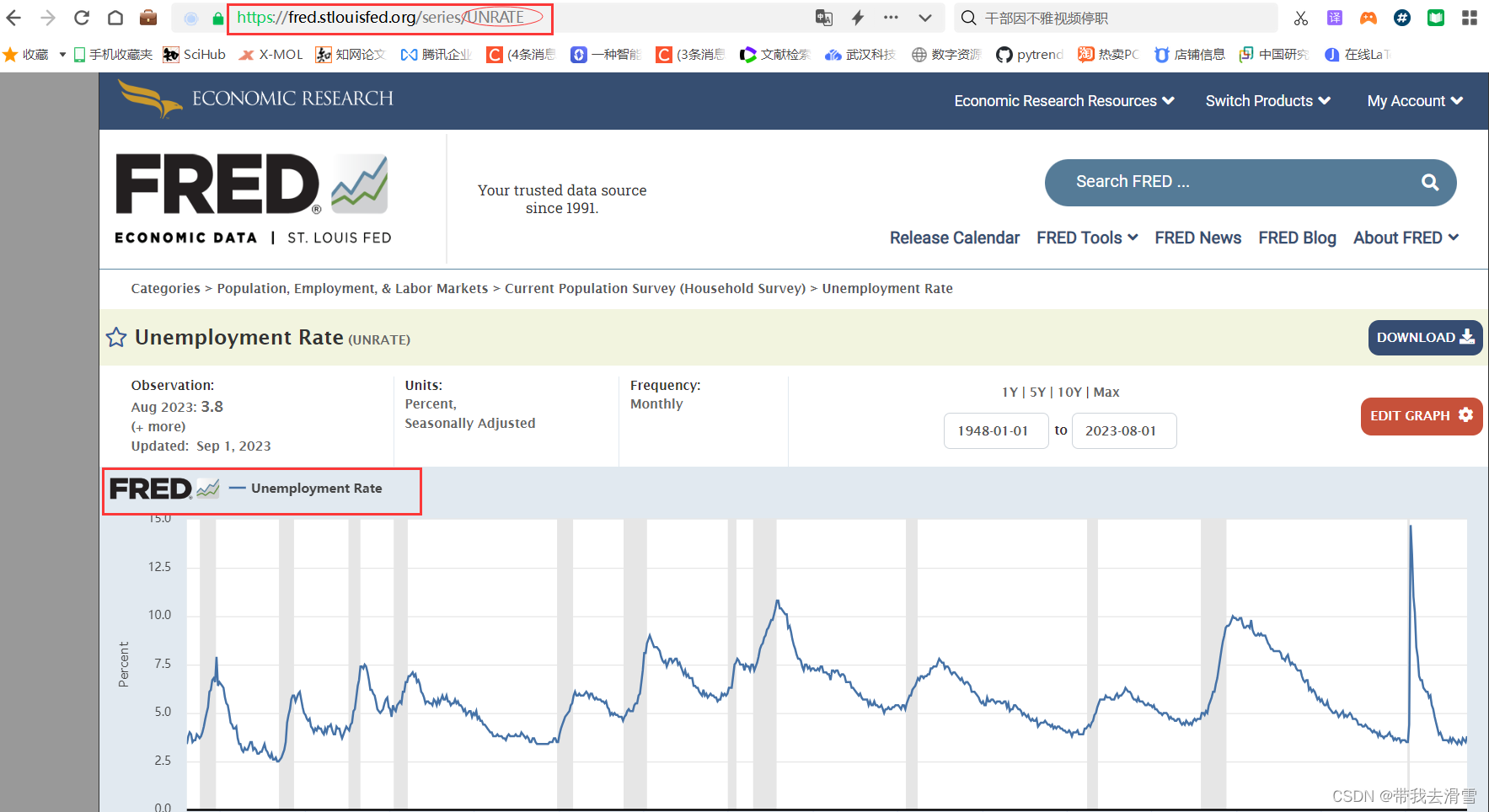Expand the Switch Products menu
Viewport: 1489px width, 812px height.
point(1268,101)
